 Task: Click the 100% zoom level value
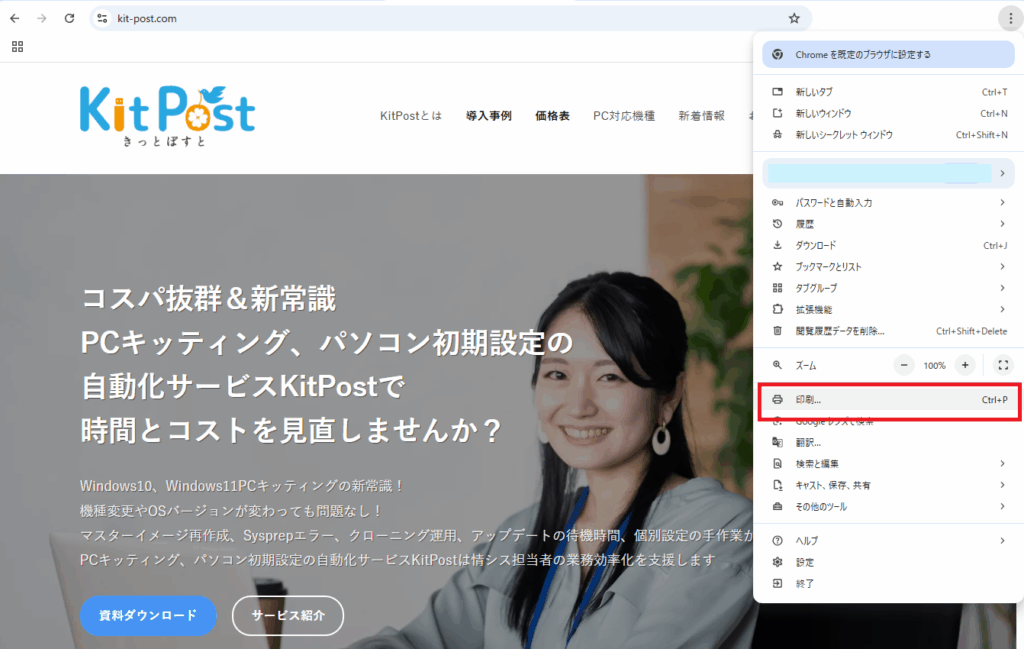point(934,366)
